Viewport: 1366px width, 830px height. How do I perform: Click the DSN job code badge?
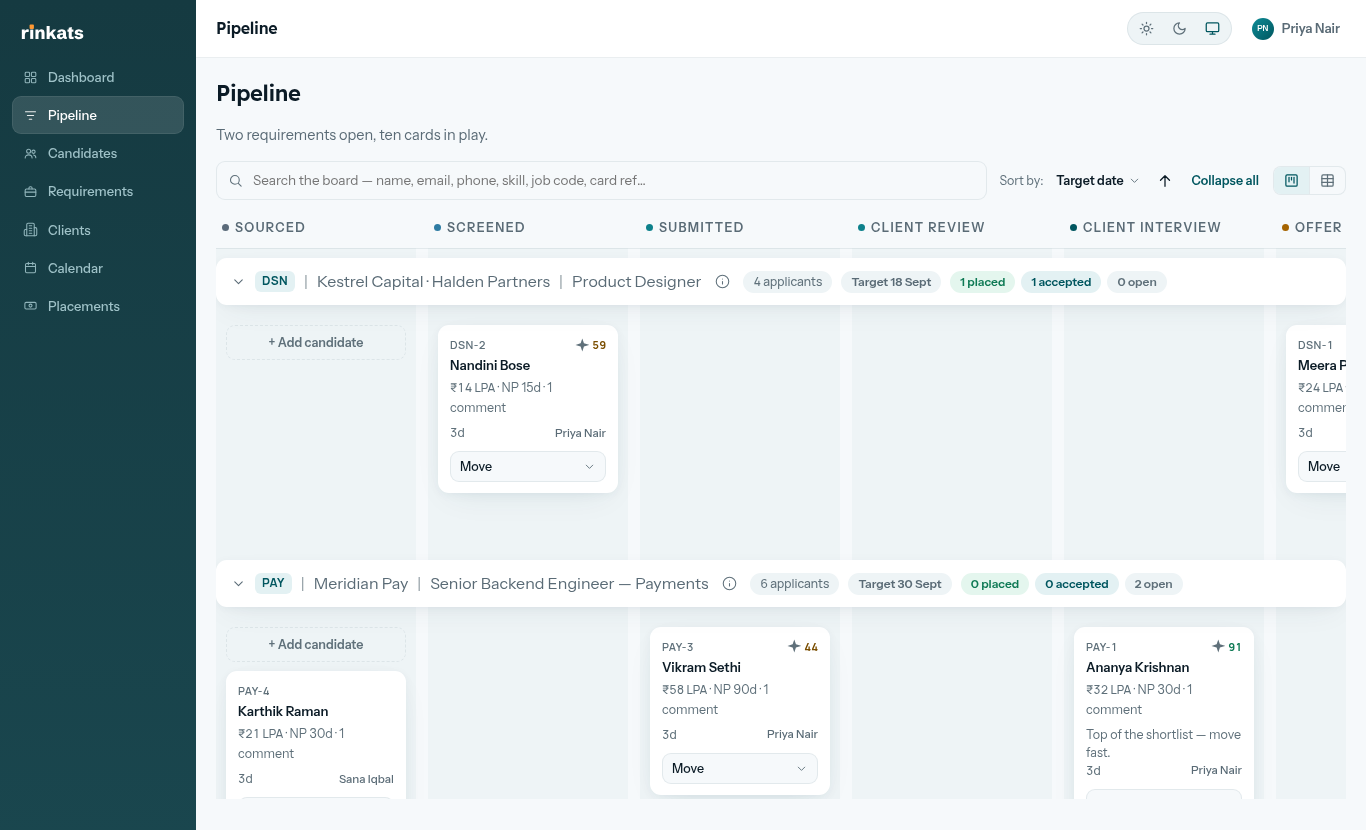click(275, 282)
